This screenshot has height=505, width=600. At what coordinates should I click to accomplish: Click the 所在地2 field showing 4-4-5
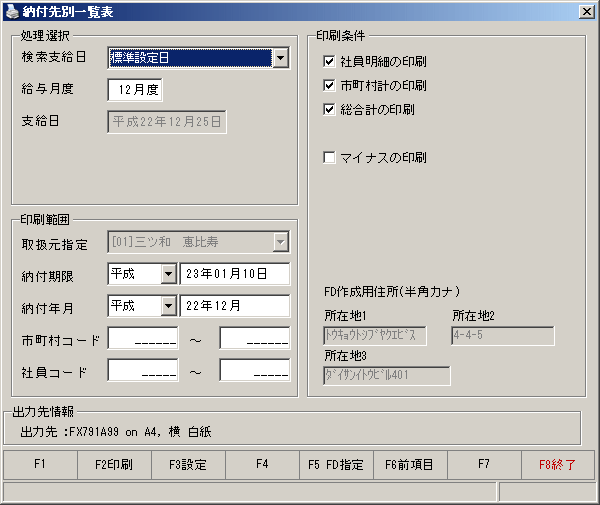pos(503,336)
